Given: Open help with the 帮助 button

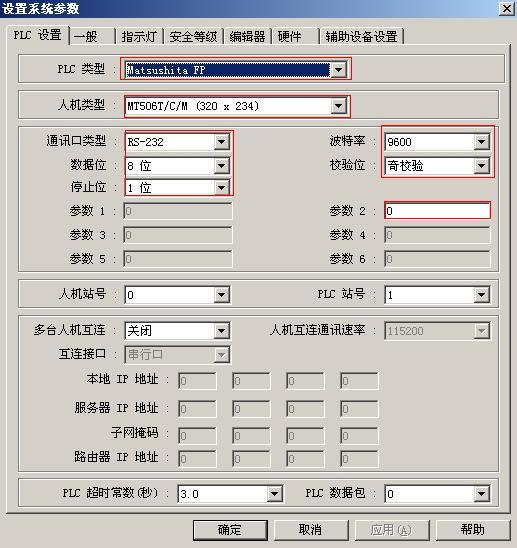Looking at the screenshot, I should tap(472, 530).
